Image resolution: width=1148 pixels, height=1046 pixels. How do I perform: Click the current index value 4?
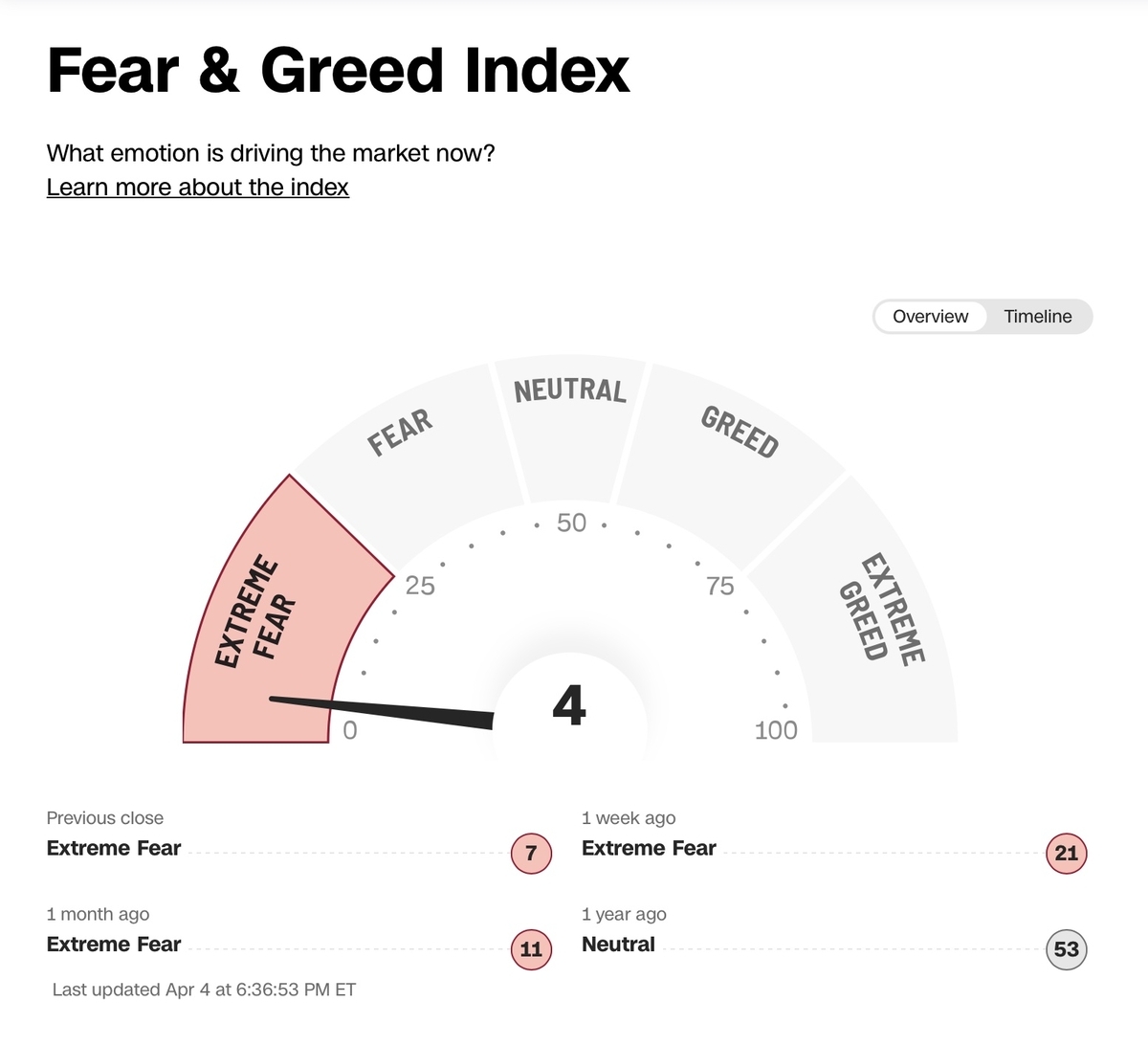tap(569, 706)
